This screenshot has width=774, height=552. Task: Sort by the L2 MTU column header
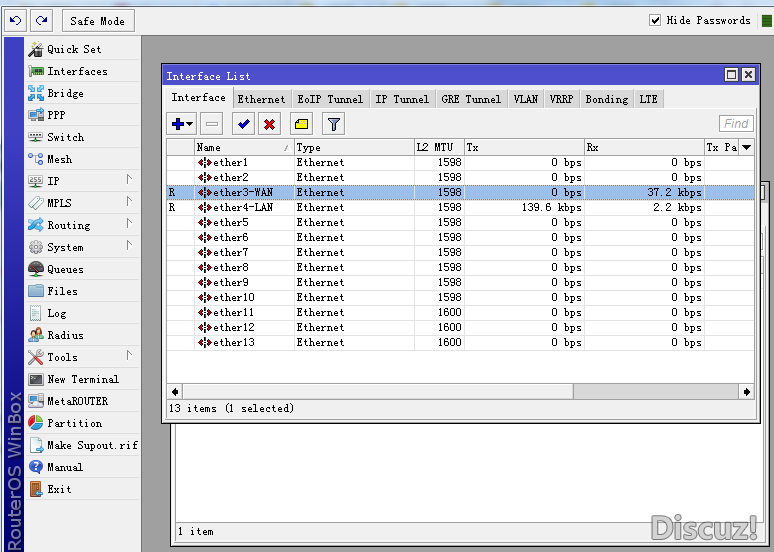(x=439, y=147)
